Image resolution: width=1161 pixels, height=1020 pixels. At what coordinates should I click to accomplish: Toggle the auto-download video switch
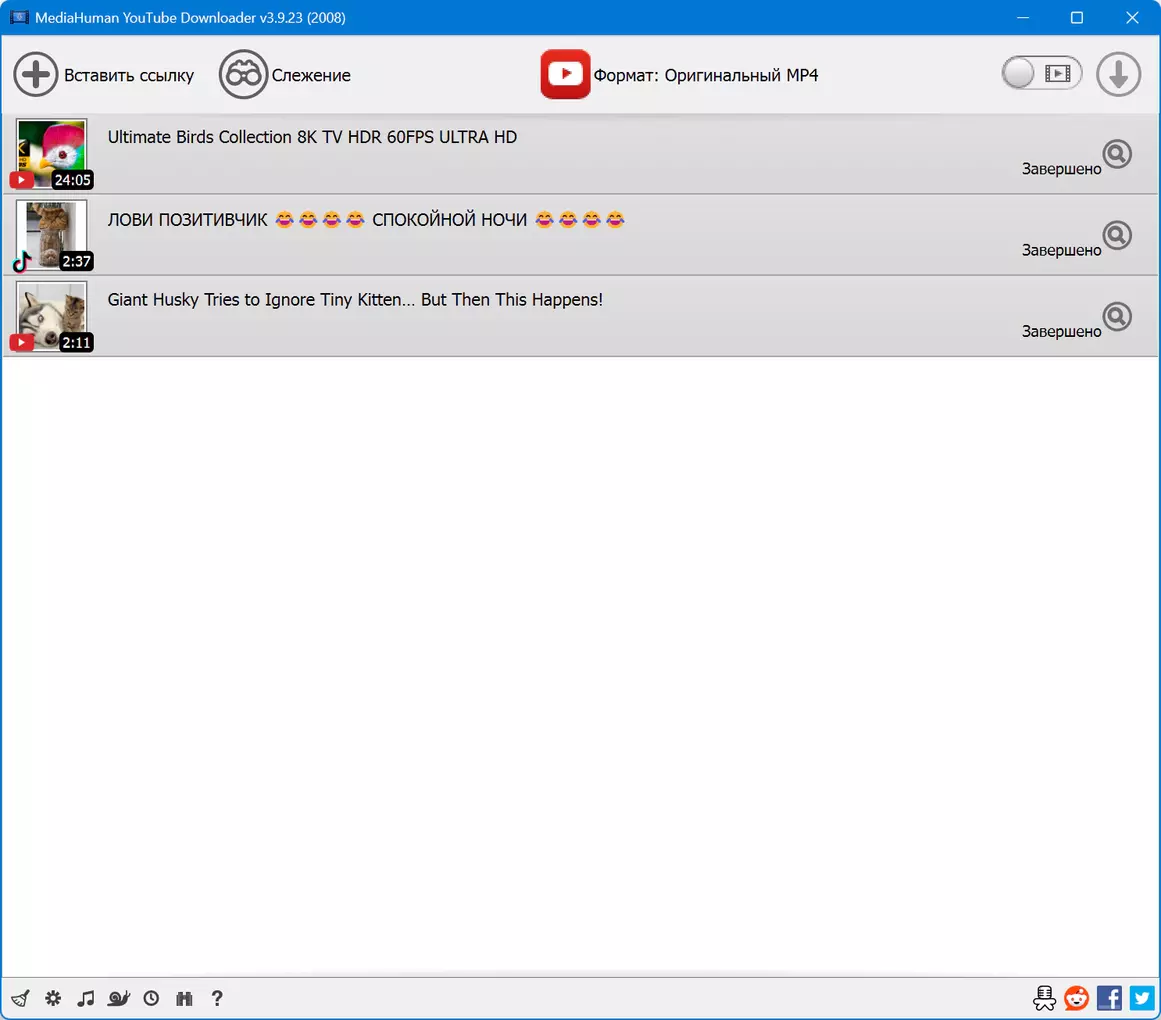(1041, 73)
